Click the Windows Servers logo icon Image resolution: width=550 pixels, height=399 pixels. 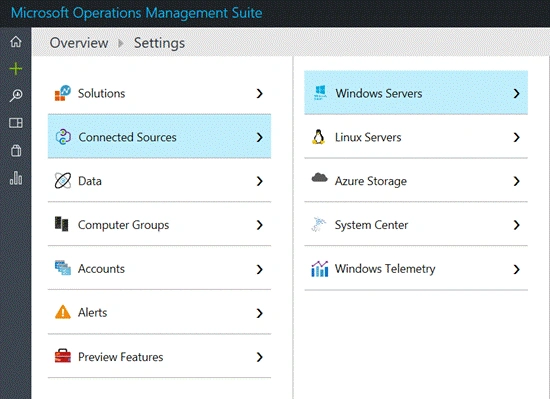pos(320,93)
